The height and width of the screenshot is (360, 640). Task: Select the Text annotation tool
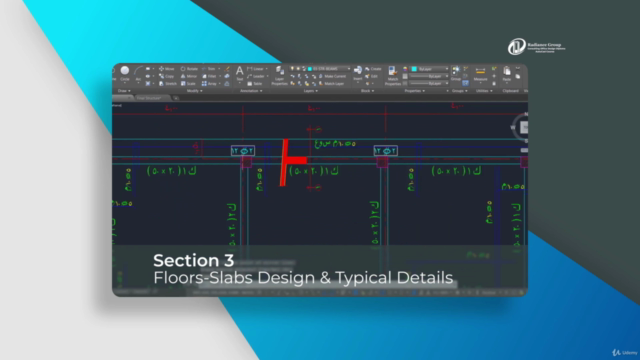[x=240, y=73]
